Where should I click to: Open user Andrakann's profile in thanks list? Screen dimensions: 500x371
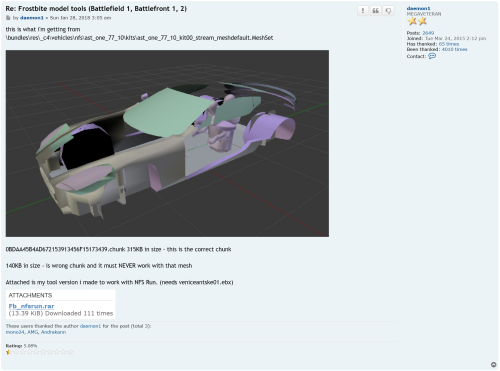(x=53, y=332)
